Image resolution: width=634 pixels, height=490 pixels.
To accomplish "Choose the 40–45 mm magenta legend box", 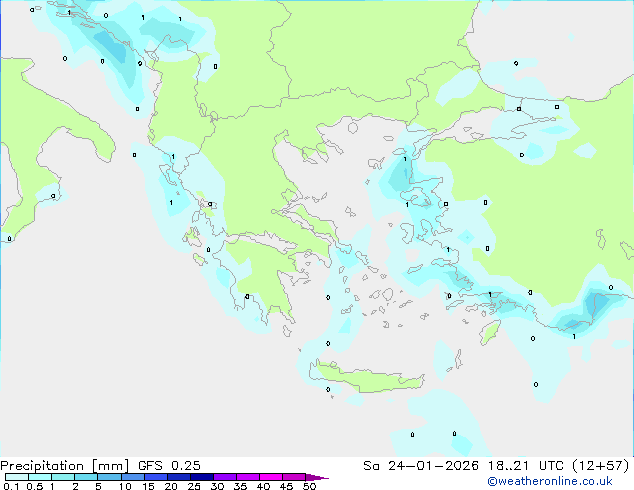I will coord(271,477).
